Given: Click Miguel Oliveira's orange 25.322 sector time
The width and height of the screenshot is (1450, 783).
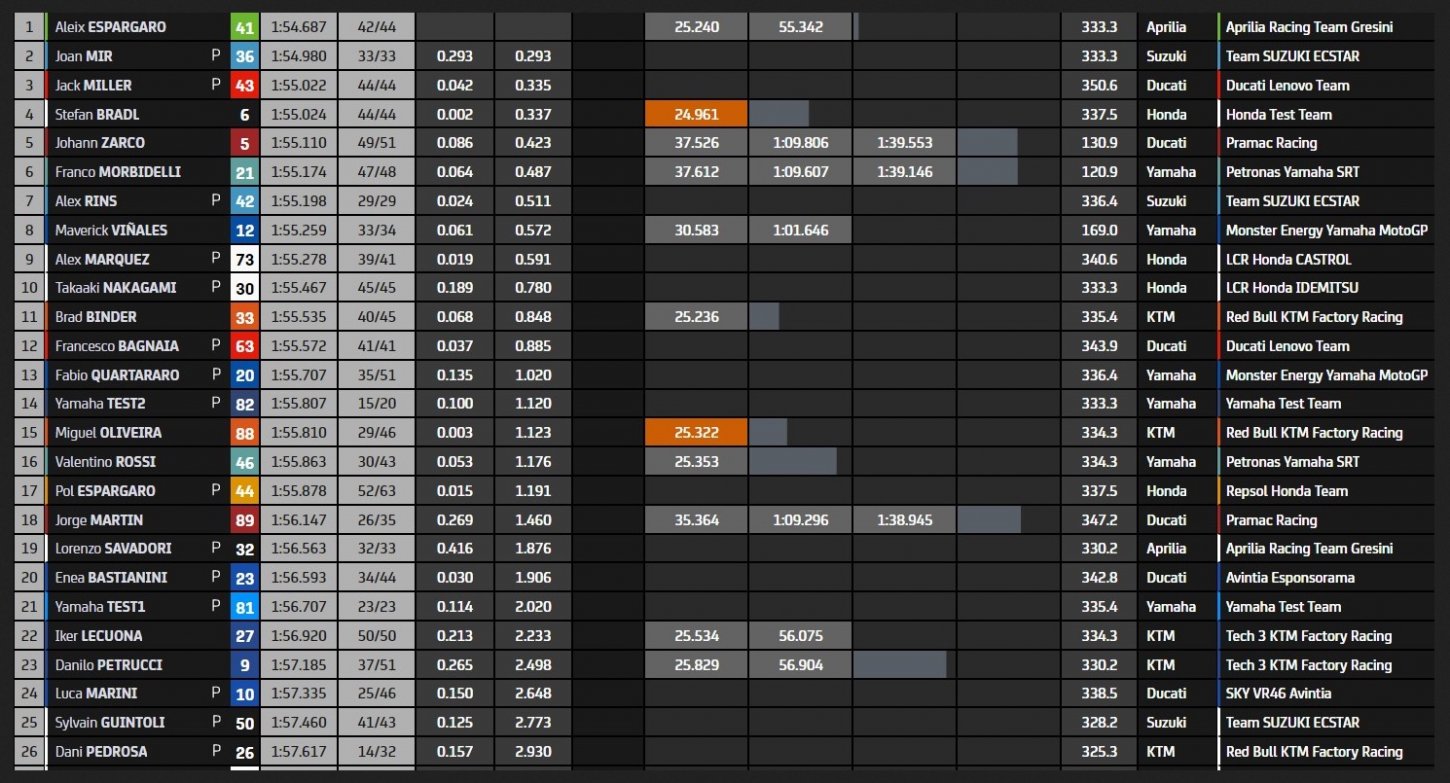Looking at the screenshot, I should click(696, 433).
